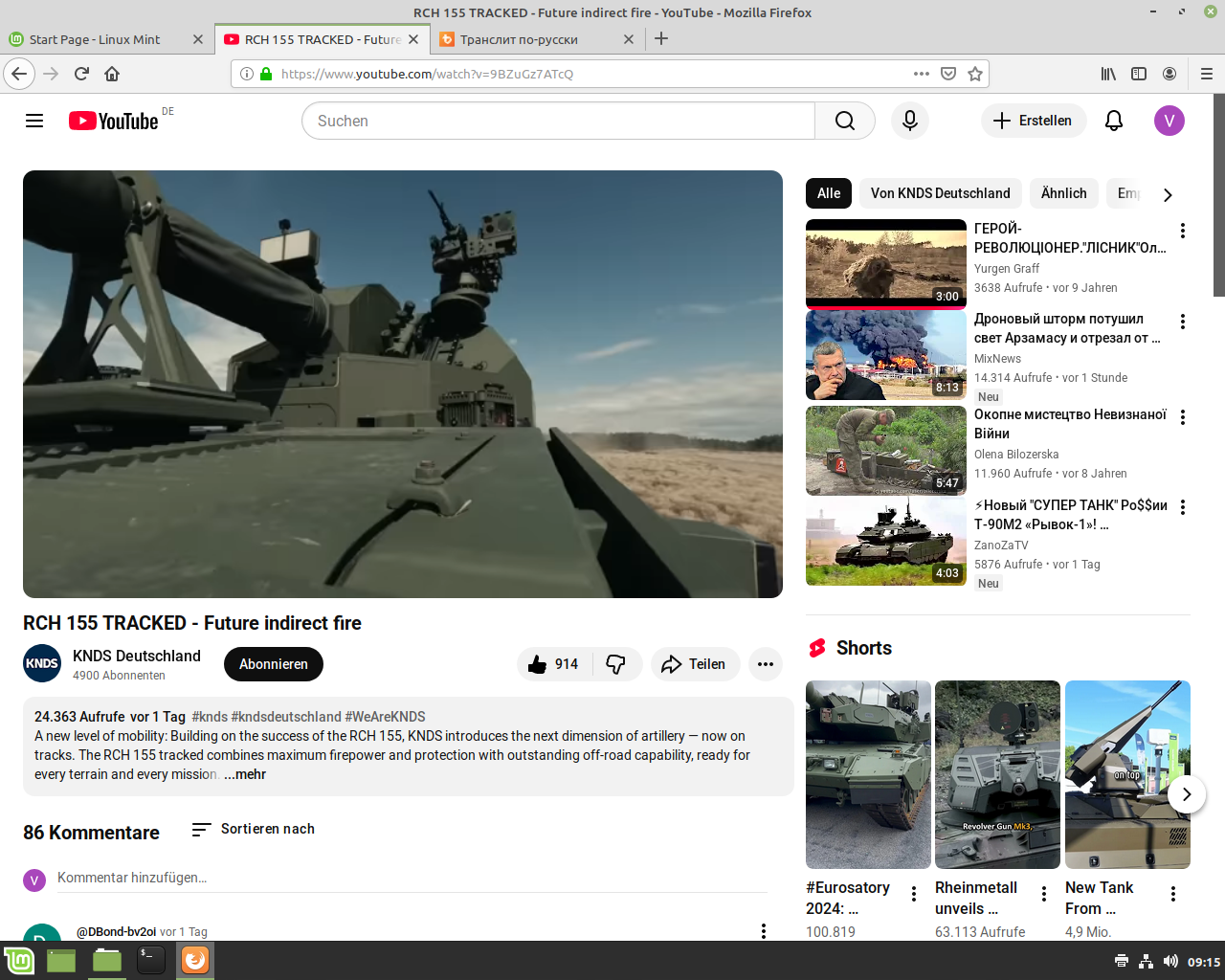Expand description with ...mehr
Screen dimensions: 1225x980
pos(245,774)
